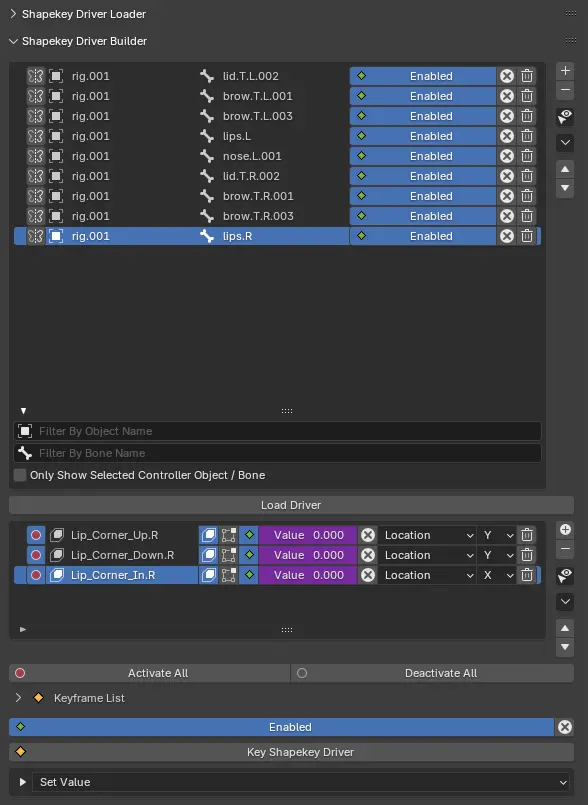The height and width of the screenshot is (805, 588).
Task: Click Deactivate All button
Action: point(432,673)
